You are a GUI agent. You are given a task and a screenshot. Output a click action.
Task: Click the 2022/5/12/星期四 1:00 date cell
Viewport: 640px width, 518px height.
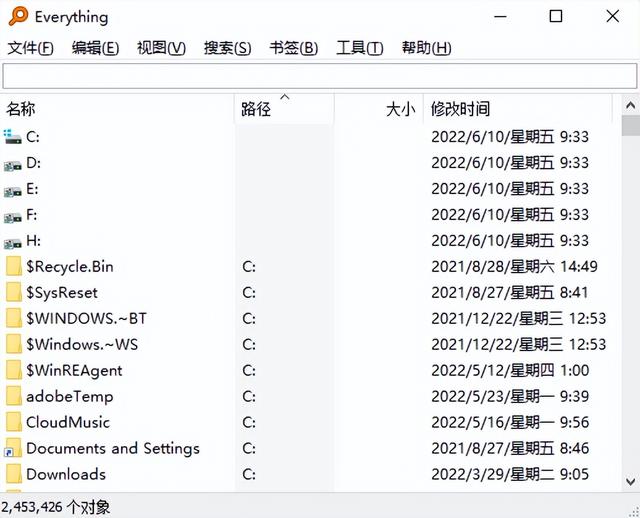tap(510, 370)
